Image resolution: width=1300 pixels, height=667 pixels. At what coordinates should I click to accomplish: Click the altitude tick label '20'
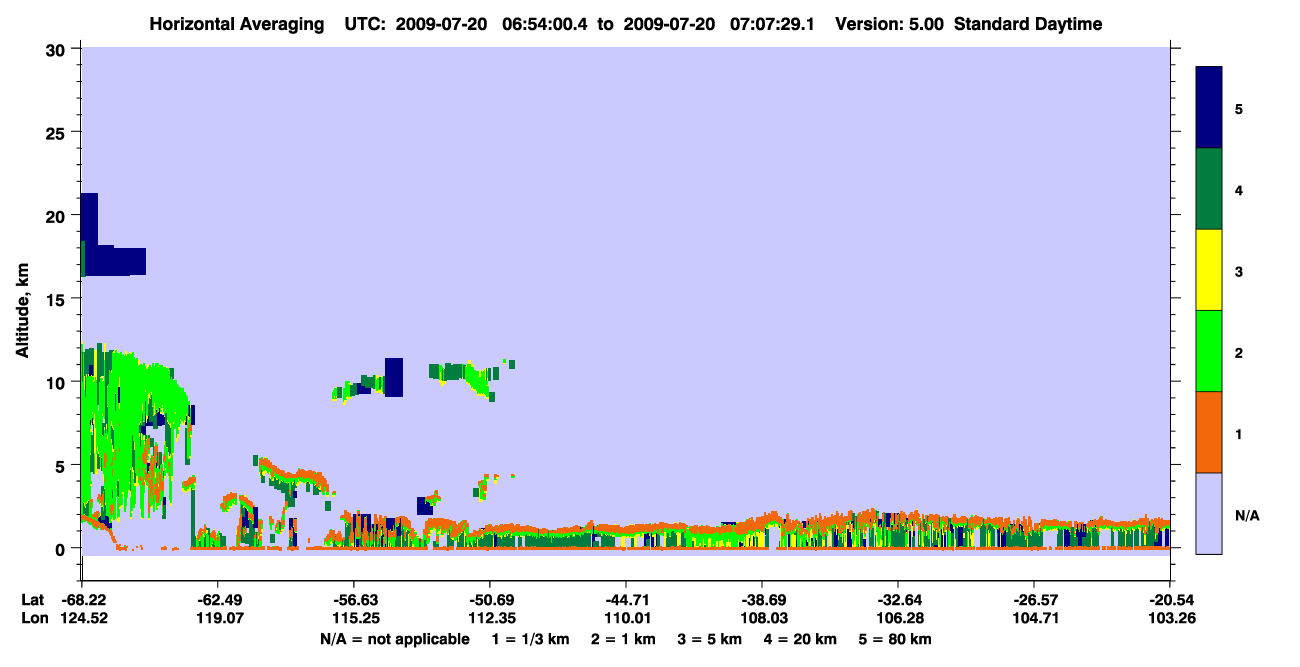pos(57,216)
